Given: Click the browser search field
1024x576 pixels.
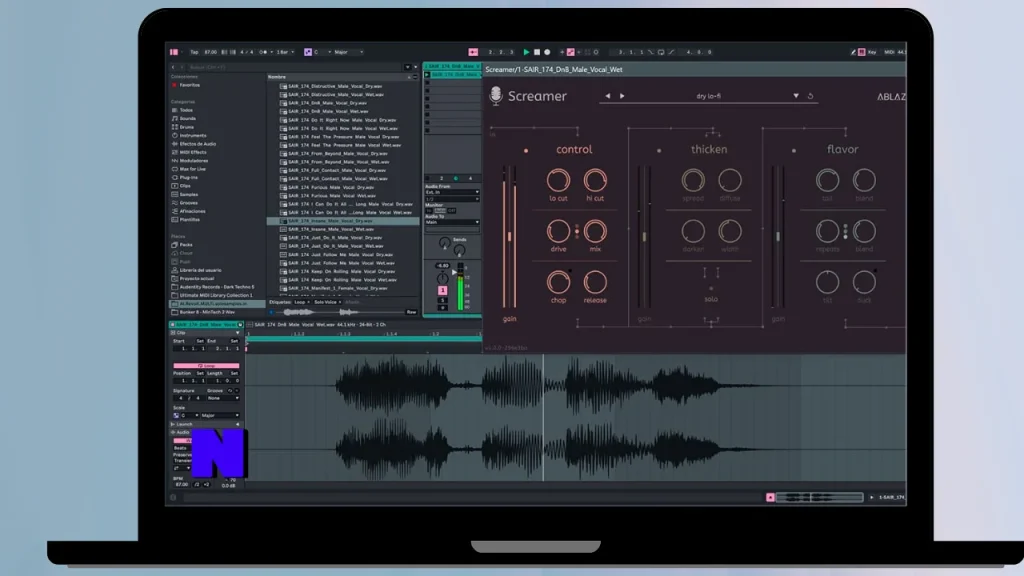Looking at the screenshot, I should [294, 67].
